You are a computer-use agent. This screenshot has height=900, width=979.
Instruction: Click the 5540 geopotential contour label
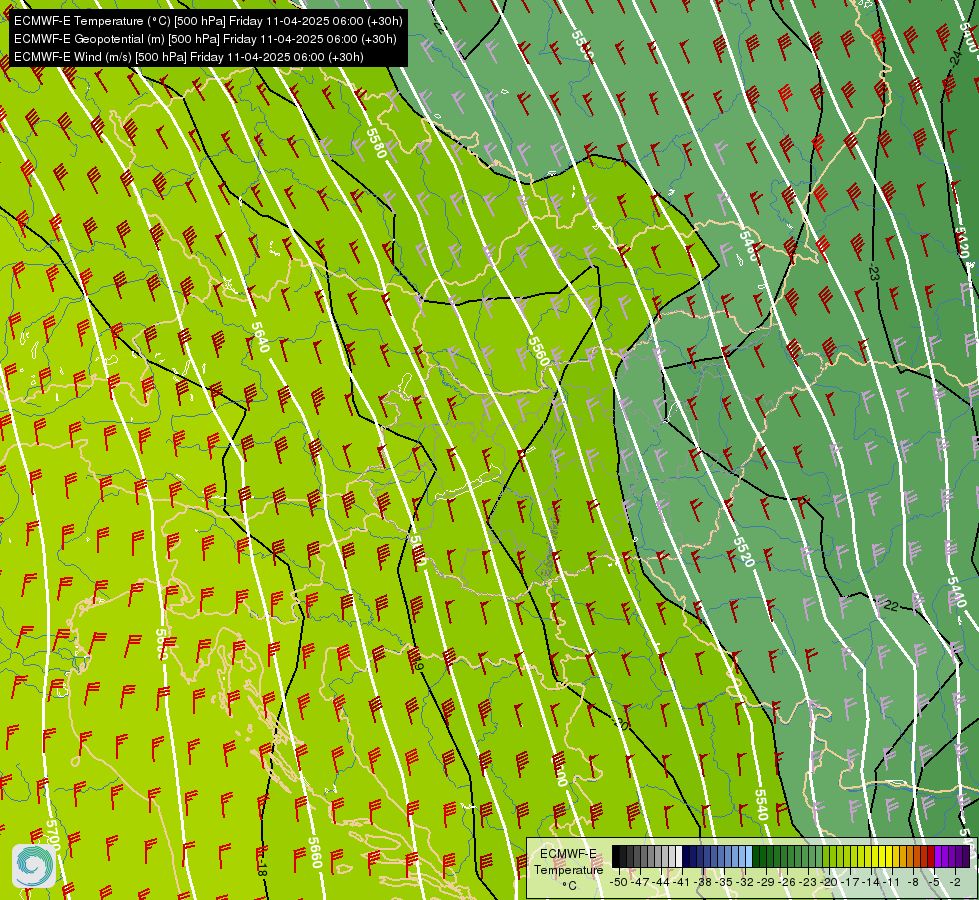[760, 805]
